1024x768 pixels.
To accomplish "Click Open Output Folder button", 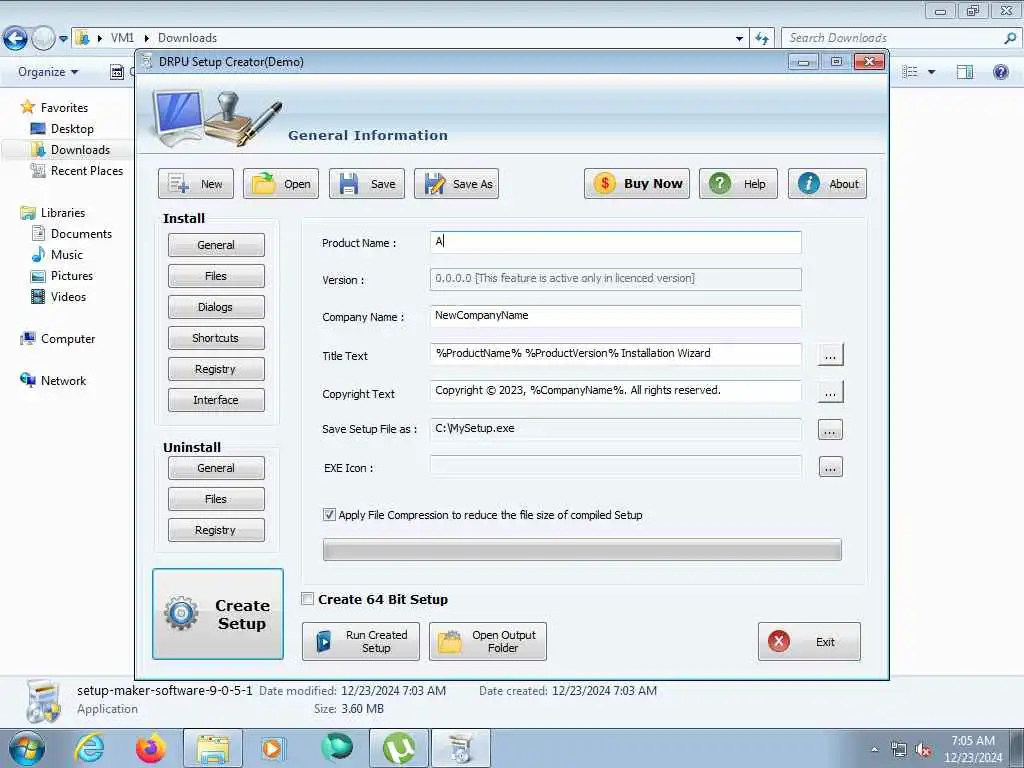I will coord(487,641).
